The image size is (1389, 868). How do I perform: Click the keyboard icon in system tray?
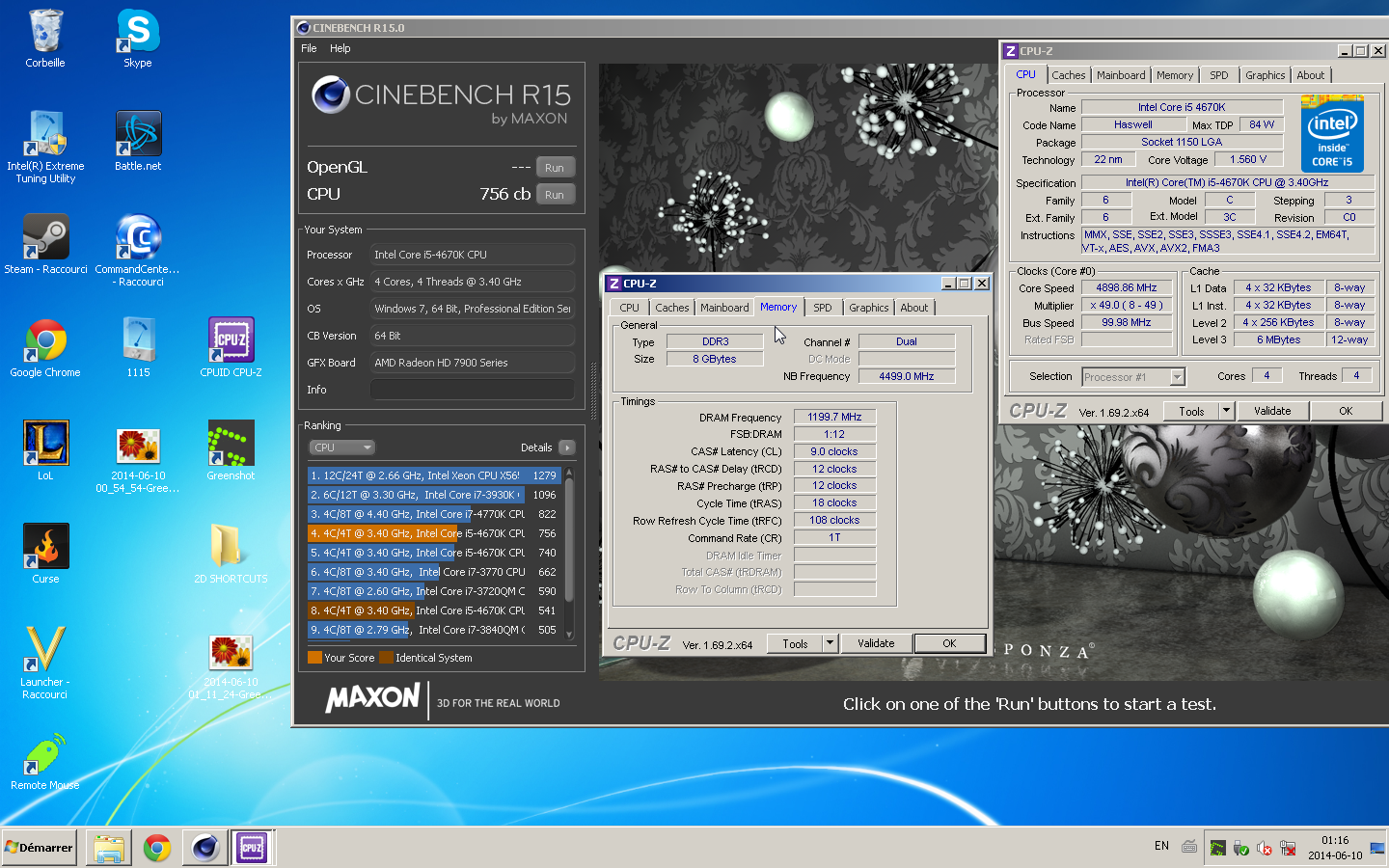1189,847
